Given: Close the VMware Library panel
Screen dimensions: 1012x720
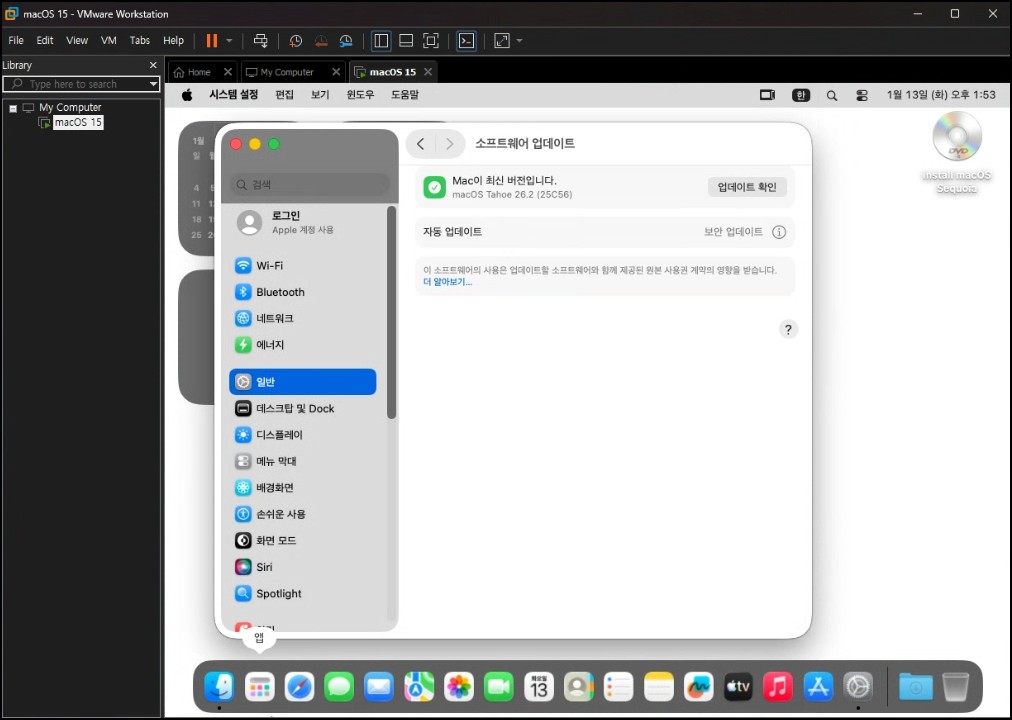Looking at the screenshot, I should pyautogui.click(x=153, y=65).
